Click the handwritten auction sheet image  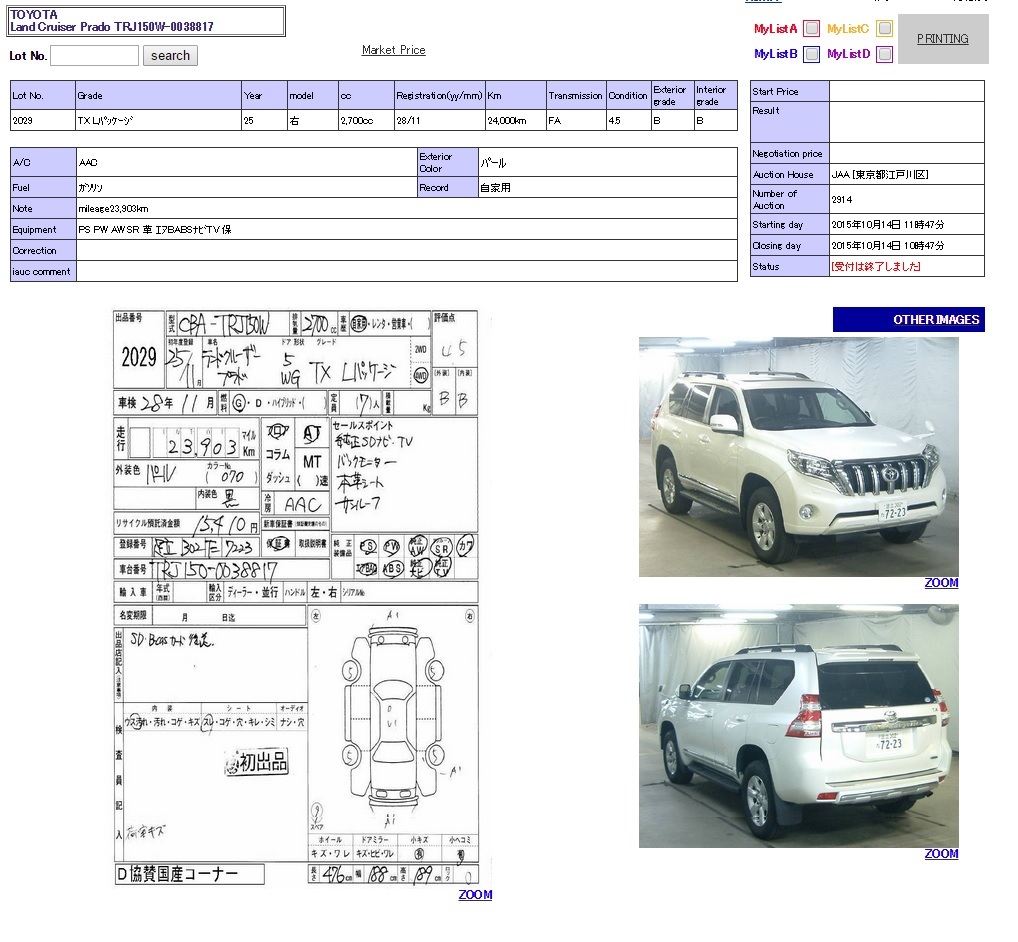[x=295, y=598]
